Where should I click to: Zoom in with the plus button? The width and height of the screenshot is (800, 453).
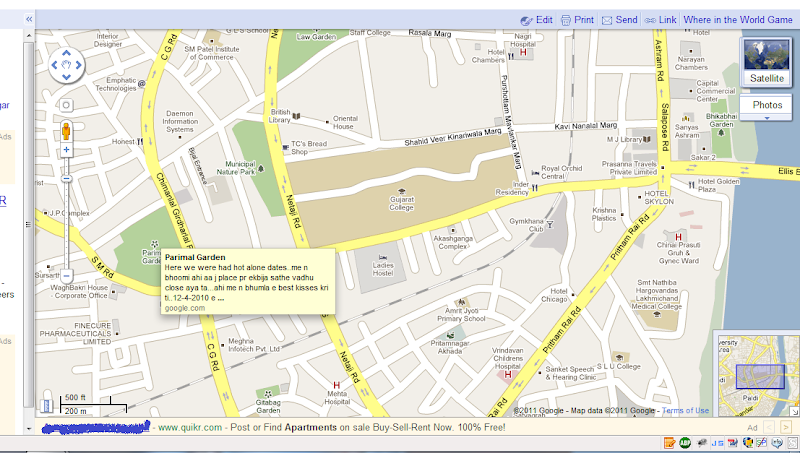tap(66, 150)
